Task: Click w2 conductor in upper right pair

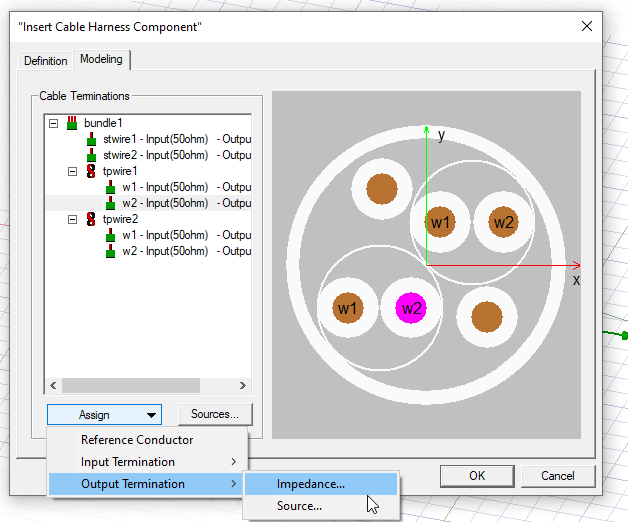Action: pyautogui.click(x=503, y=222)
